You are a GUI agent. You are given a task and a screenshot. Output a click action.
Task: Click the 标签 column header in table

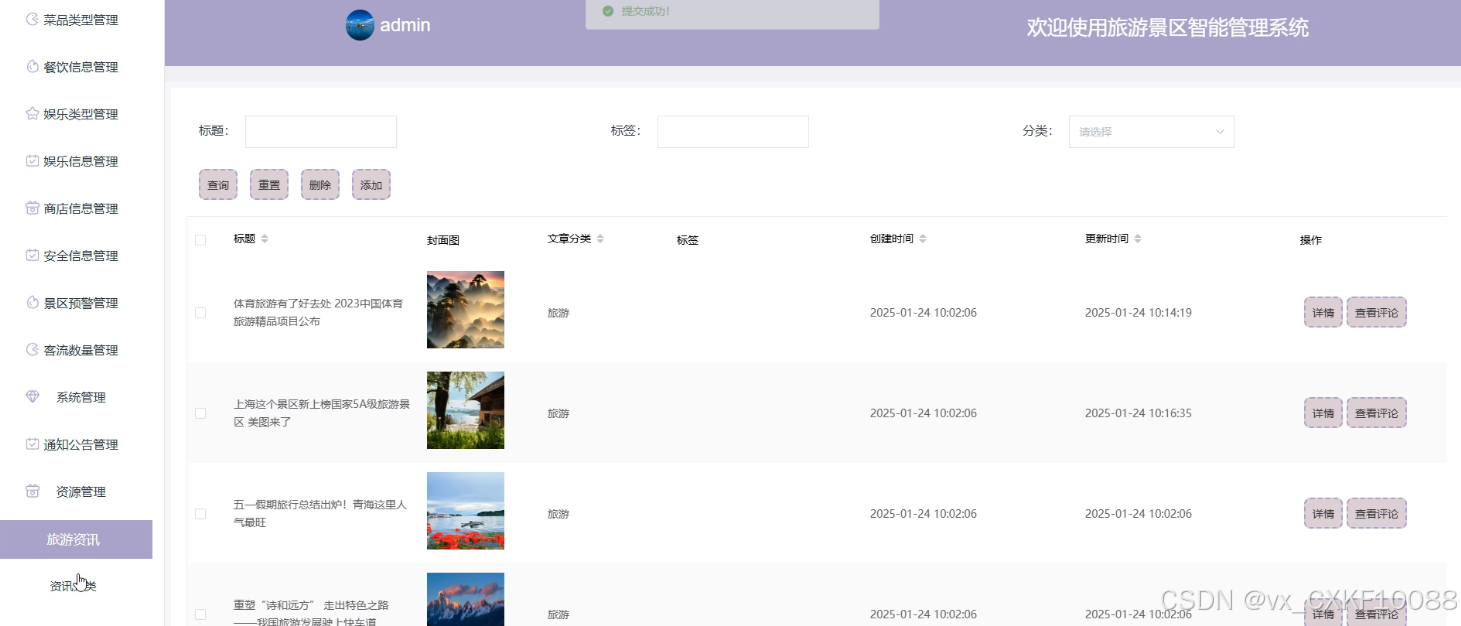pos(688,240)
